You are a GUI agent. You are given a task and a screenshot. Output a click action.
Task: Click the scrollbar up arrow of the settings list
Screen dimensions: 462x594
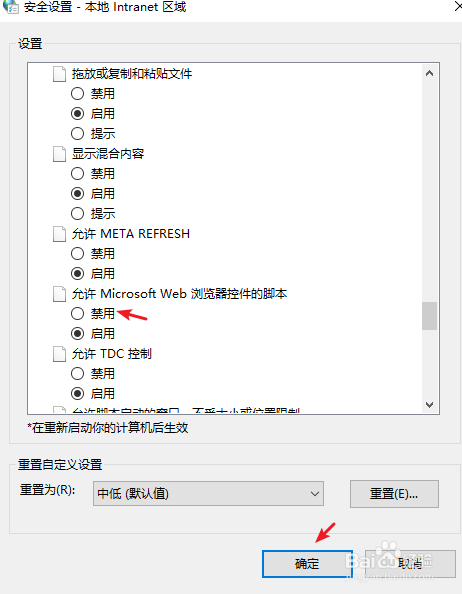(429, 73)
